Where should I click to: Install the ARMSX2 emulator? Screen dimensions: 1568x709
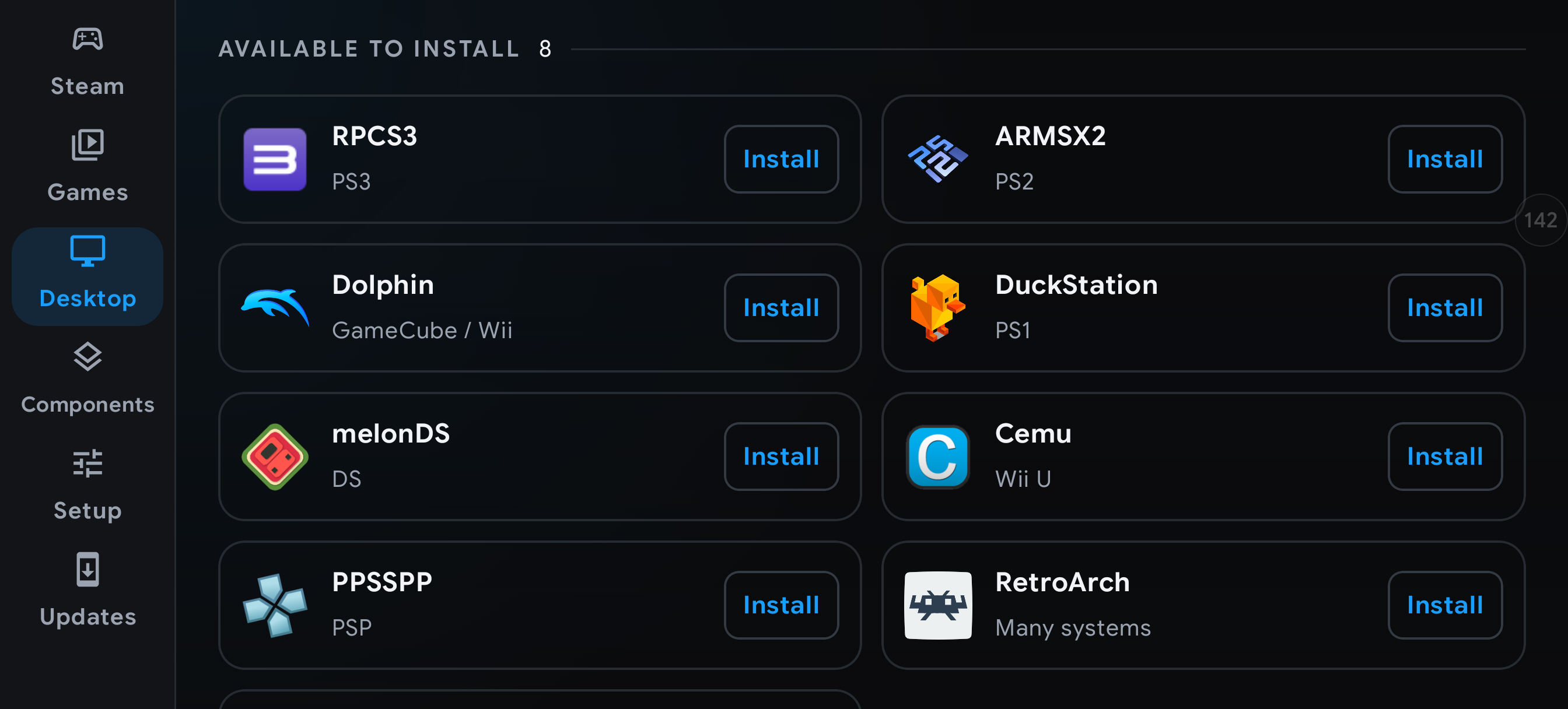pos(1444,159)
